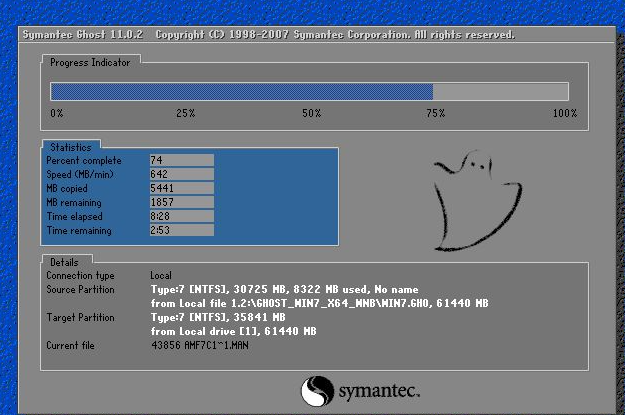The image size is (625, 415).
Task: Click the ghost mascot drawing
Action: coord(477,201)
